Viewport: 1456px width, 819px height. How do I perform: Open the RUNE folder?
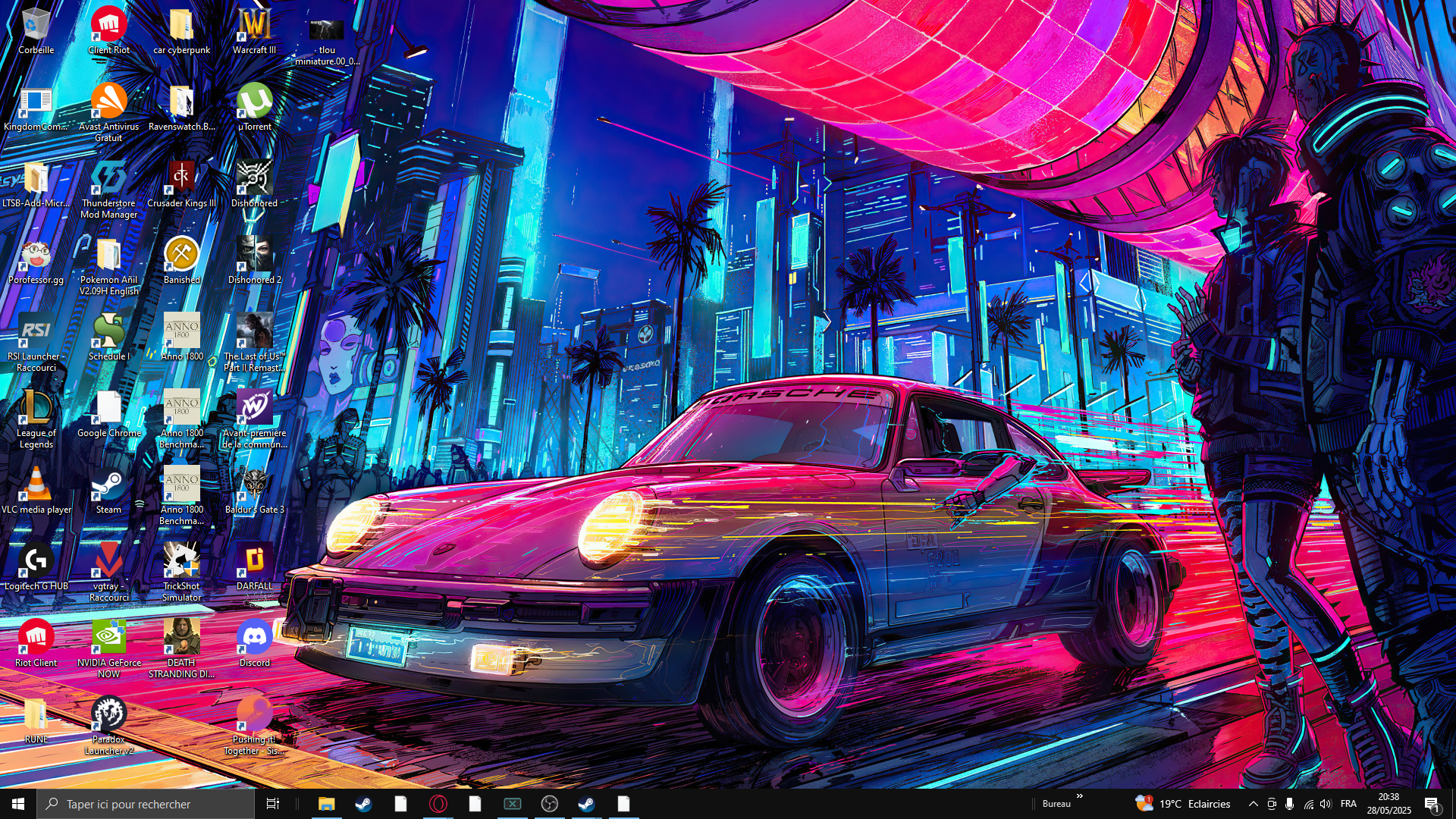point(36,720)
